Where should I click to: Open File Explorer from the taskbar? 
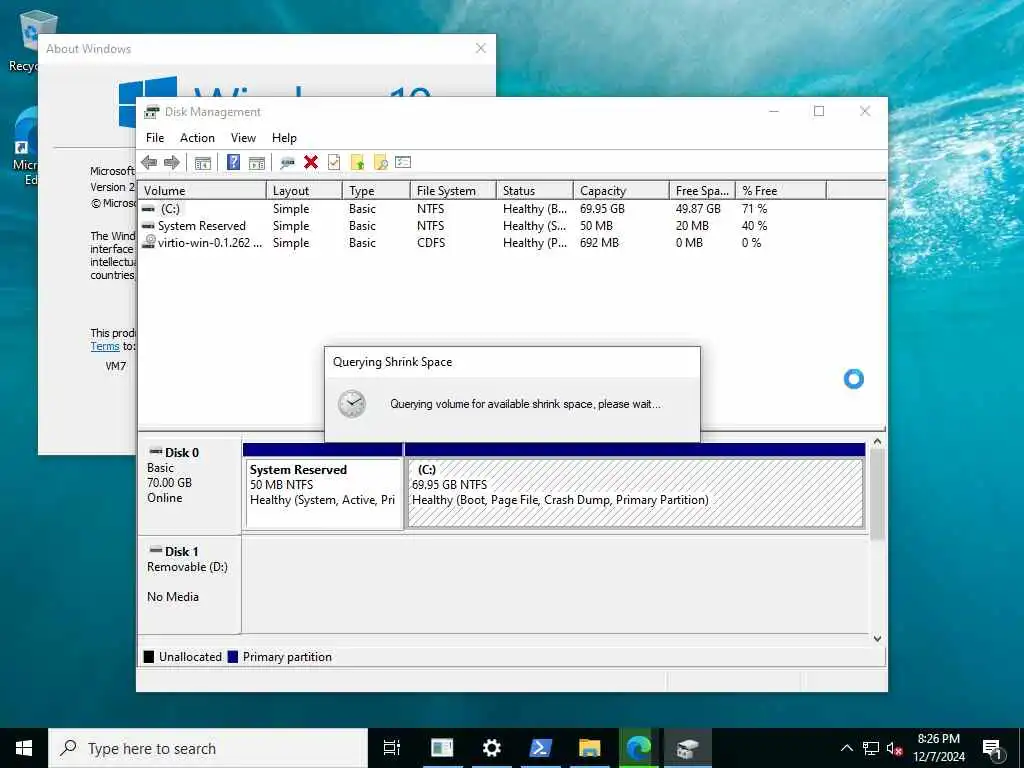click(590, 748)
